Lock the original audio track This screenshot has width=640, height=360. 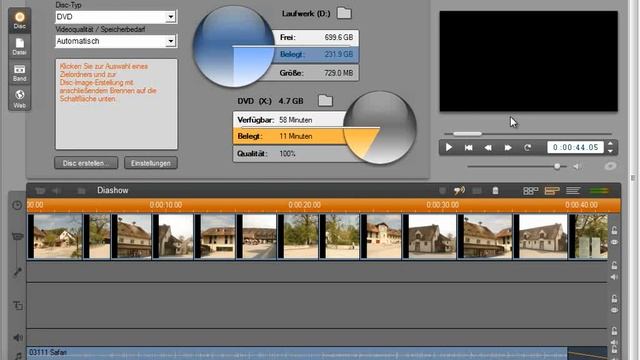tap(614, 266)
